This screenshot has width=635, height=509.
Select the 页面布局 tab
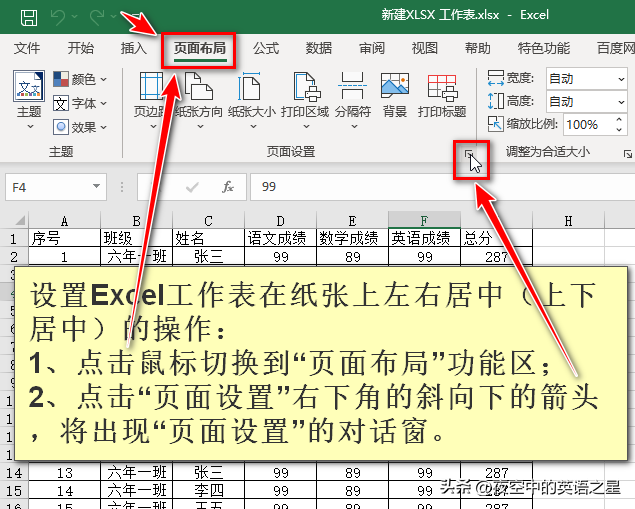(200, 49)
